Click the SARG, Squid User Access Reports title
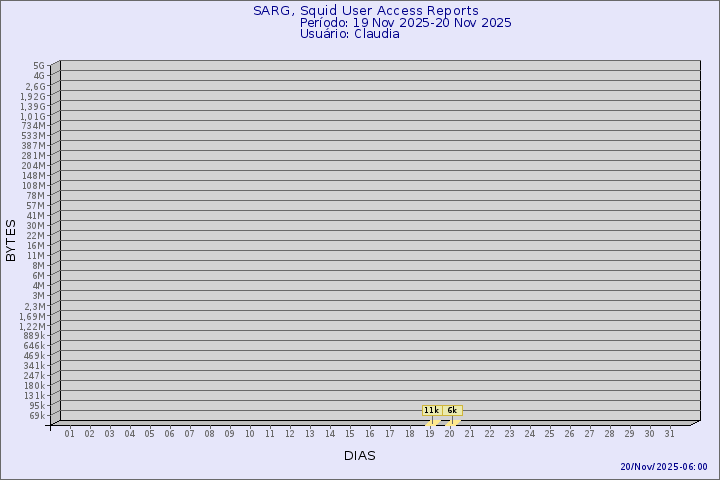Image resolution: width=720 pixels, height=480 pixels. (x=366, y=11)
